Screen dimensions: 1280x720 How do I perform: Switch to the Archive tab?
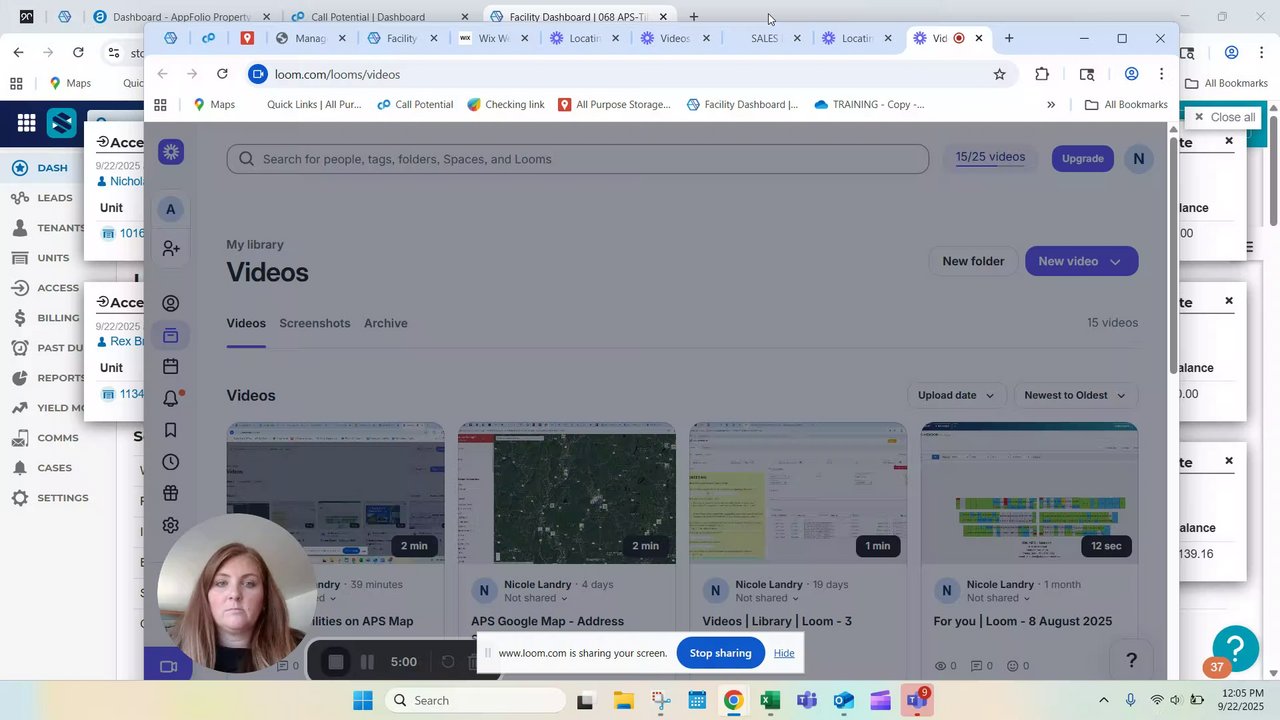[385, 323]
